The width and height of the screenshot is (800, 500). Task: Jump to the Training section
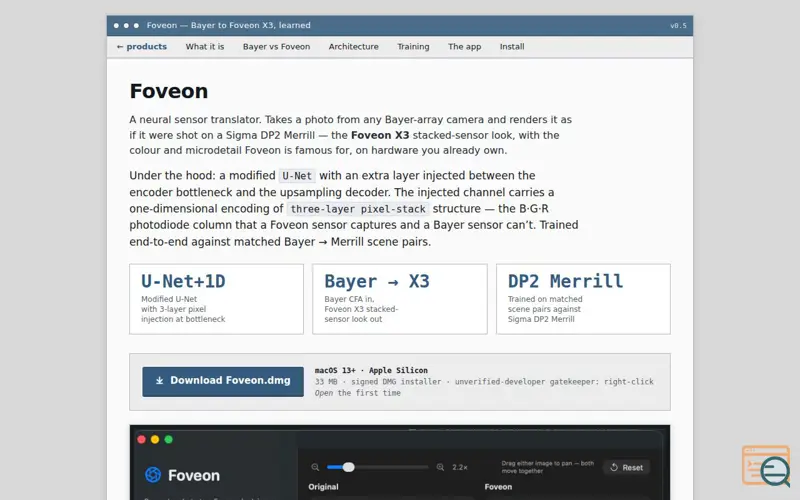click(413, 46)
